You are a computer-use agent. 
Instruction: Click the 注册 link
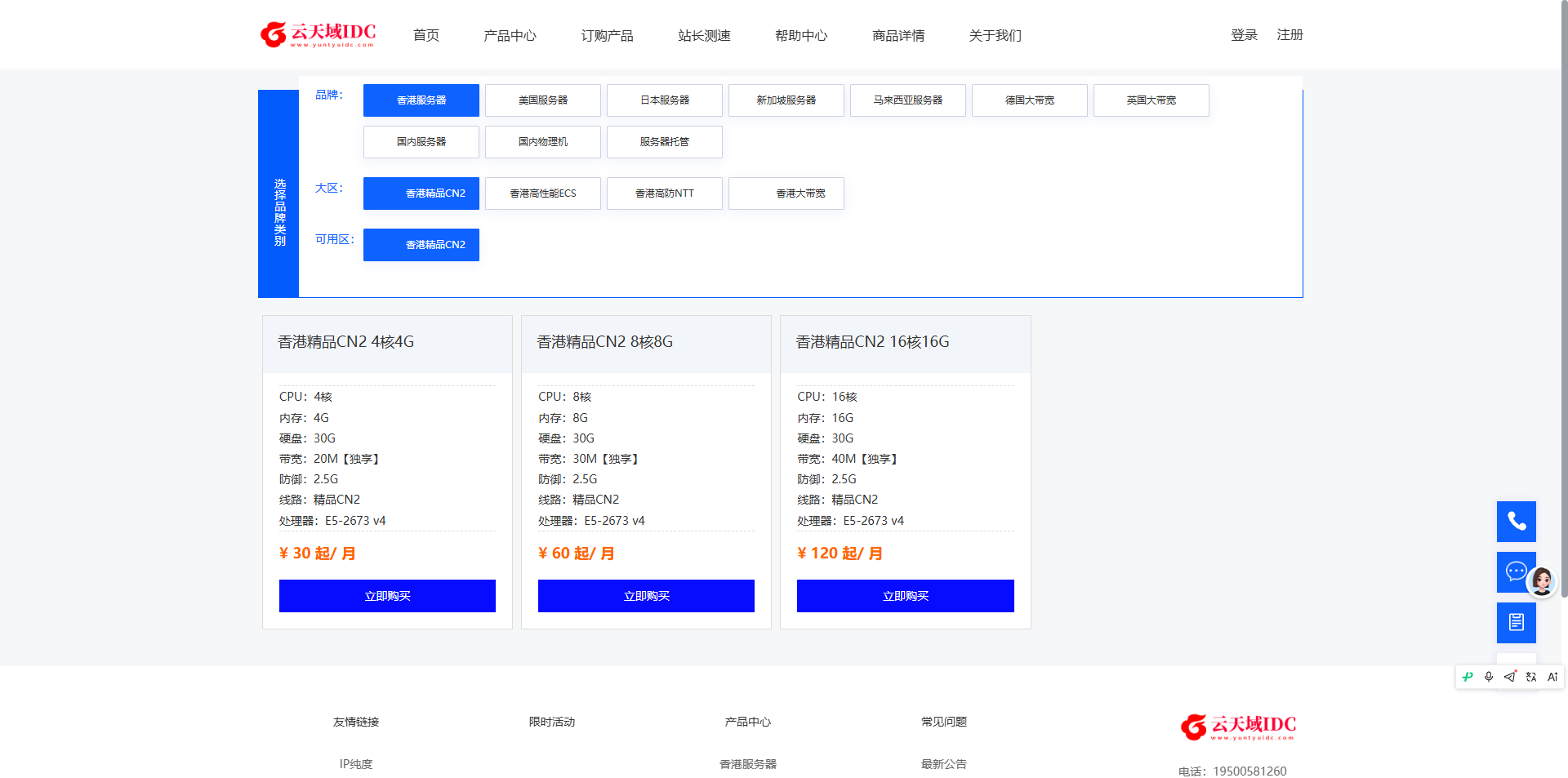click(x=1290, y=34)
